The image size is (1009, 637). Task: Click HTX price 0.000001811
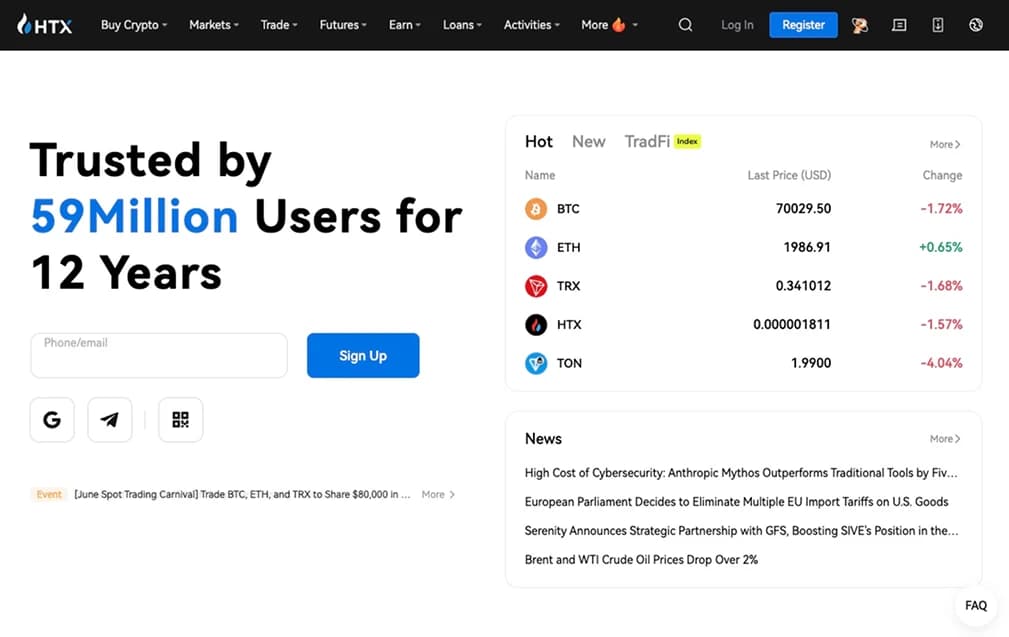coord(791,324)
